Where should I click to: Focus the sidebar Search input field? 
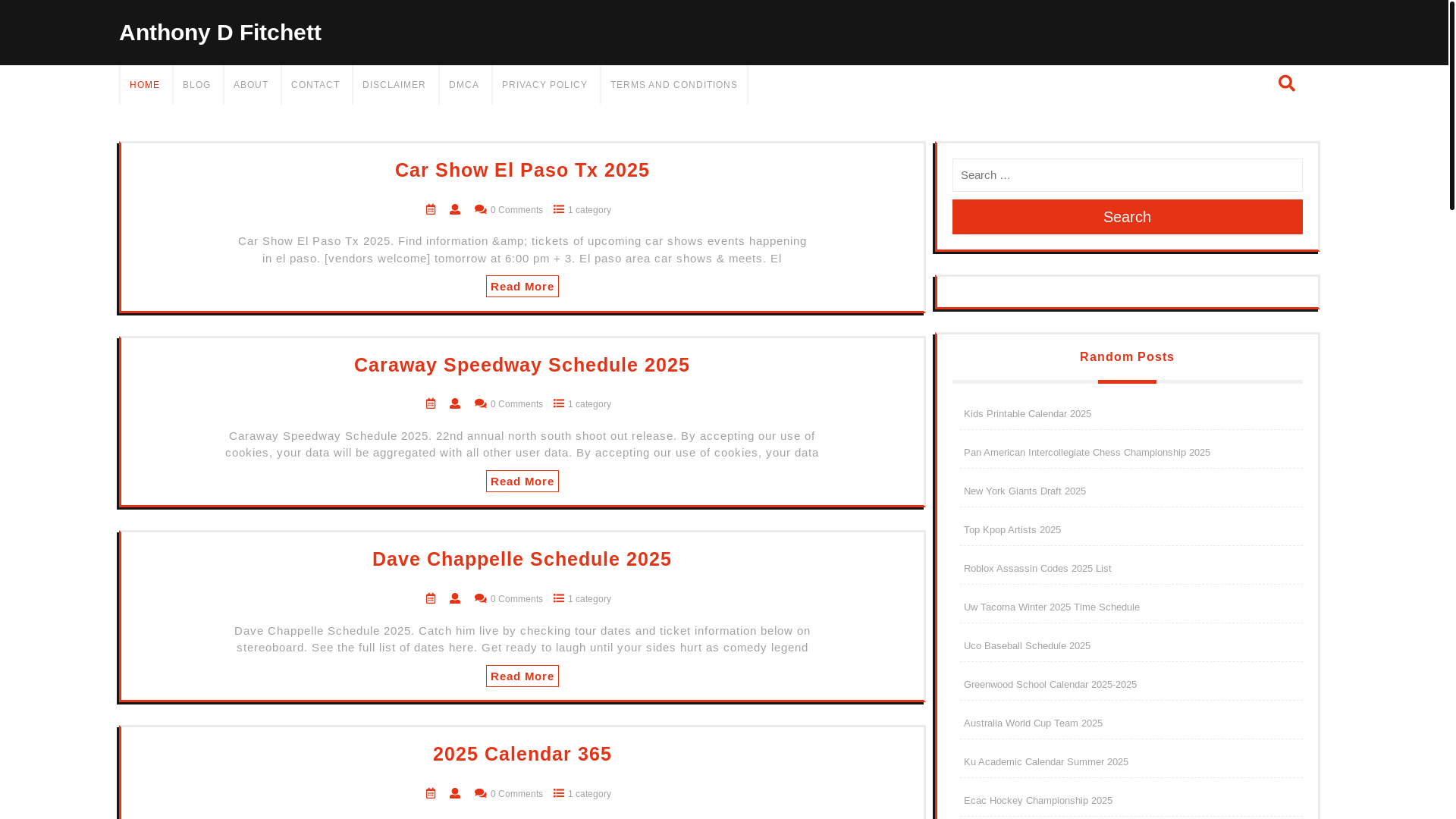point(1127,175)
